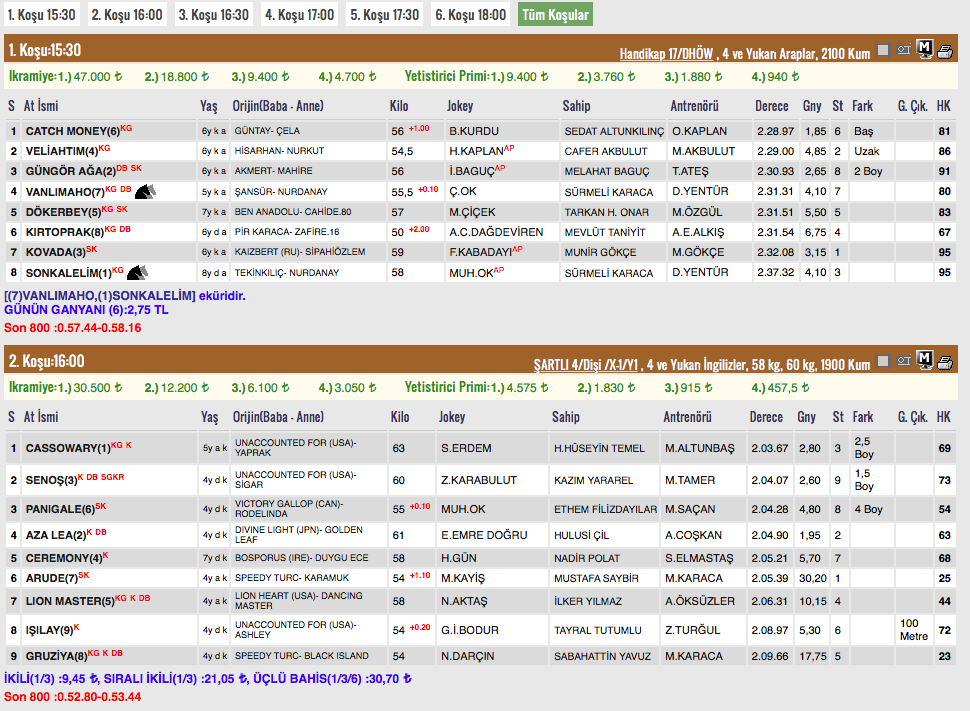970x711 pixels.
Task: Open the M monitor icon in 1. Koşu header
Action: 925,50
